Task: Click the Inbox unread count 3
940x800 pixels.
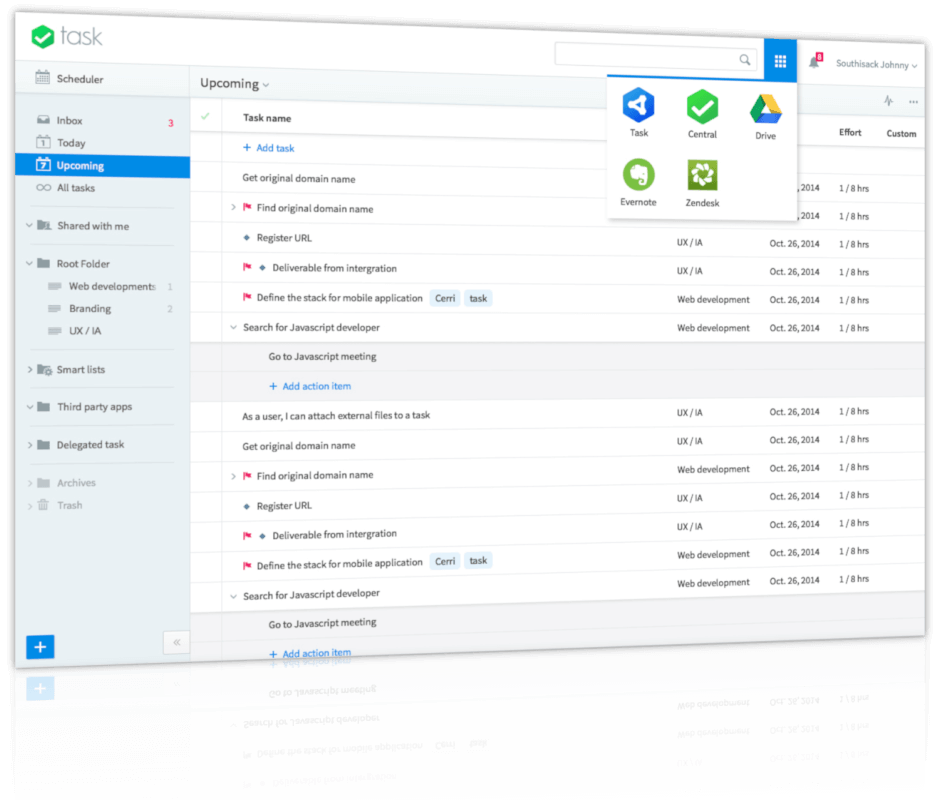Action: pyautogui.click(x=171, y=123)
